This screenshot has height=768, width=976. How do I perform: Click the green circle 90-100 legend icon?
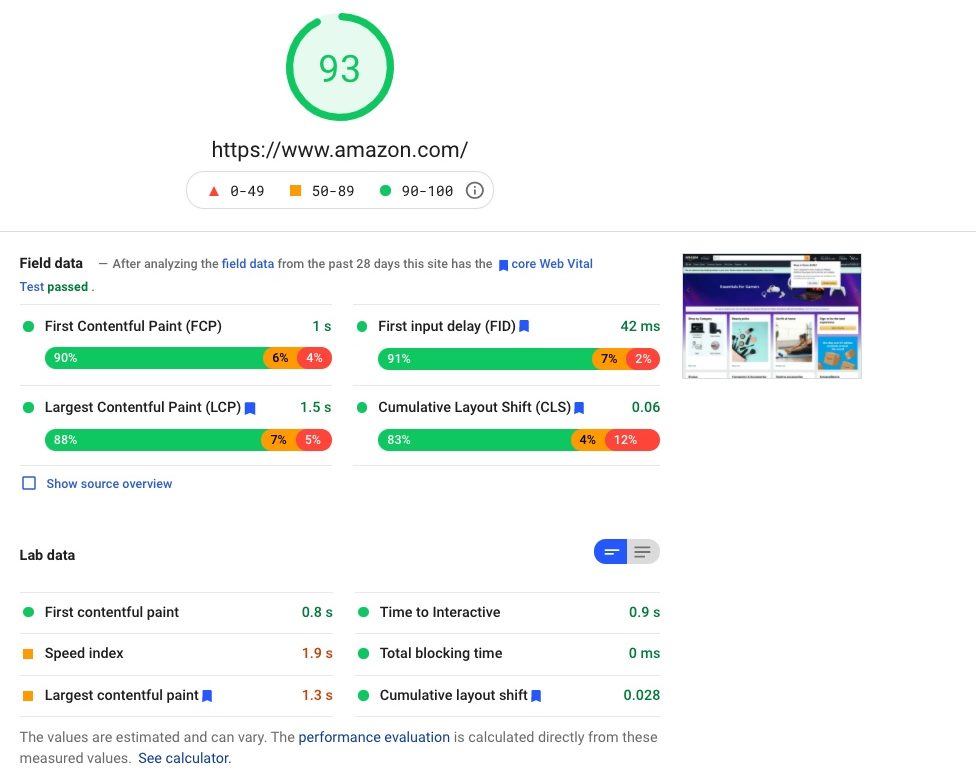(385, 190)
